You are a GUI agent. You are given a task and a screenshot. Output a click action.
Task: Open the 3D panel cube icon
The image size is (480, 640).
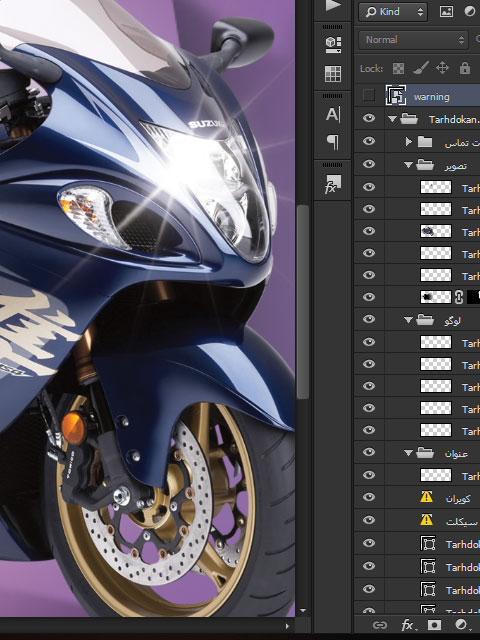coord(333,44)
